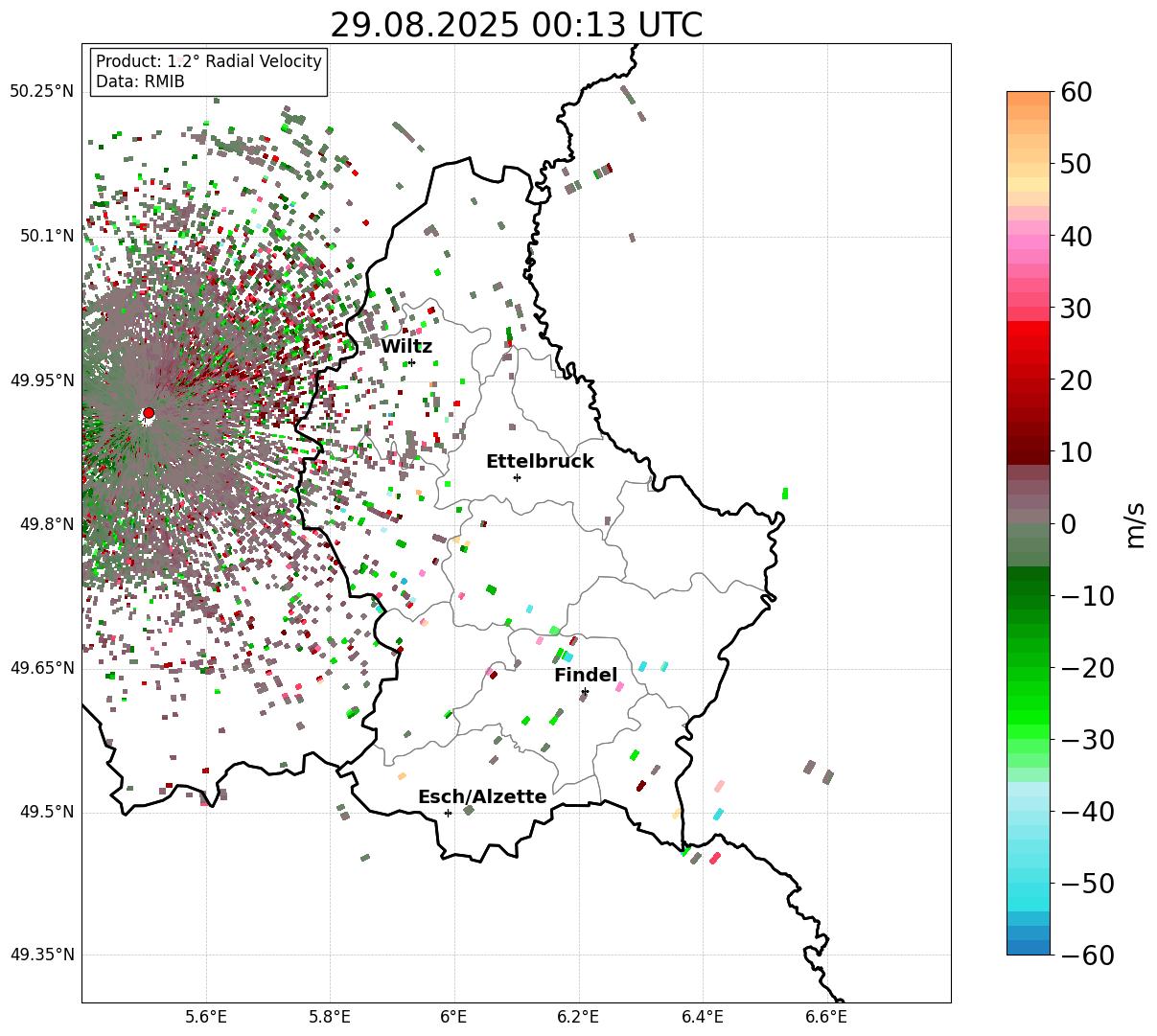Click the 50.25°N latitude label

pyautogui.click(x=41, y=92)
